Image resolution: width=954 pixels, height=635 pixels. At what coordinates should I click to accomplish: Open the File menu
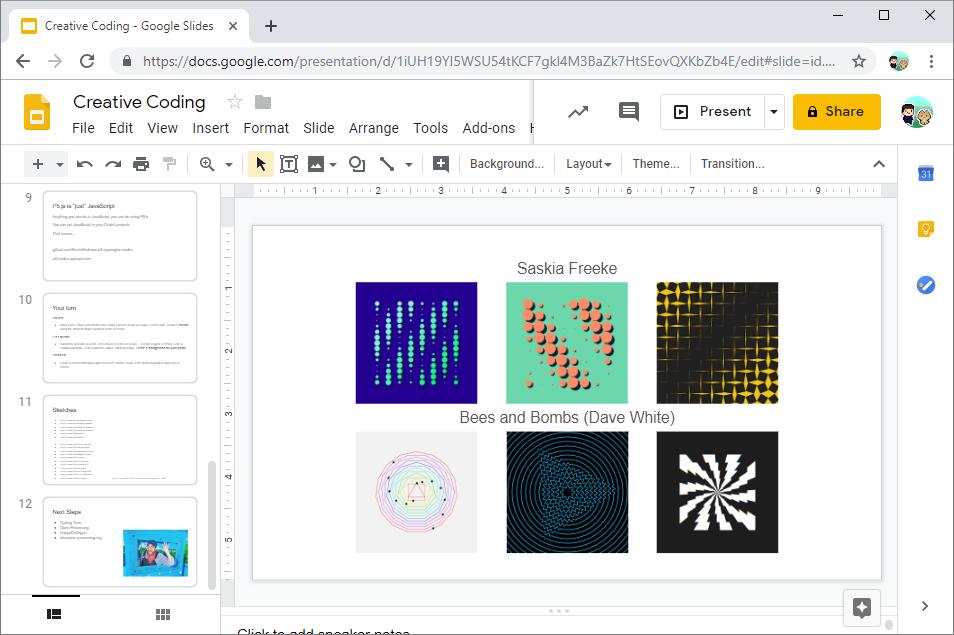pyautogui.click(x=83, y=128)
